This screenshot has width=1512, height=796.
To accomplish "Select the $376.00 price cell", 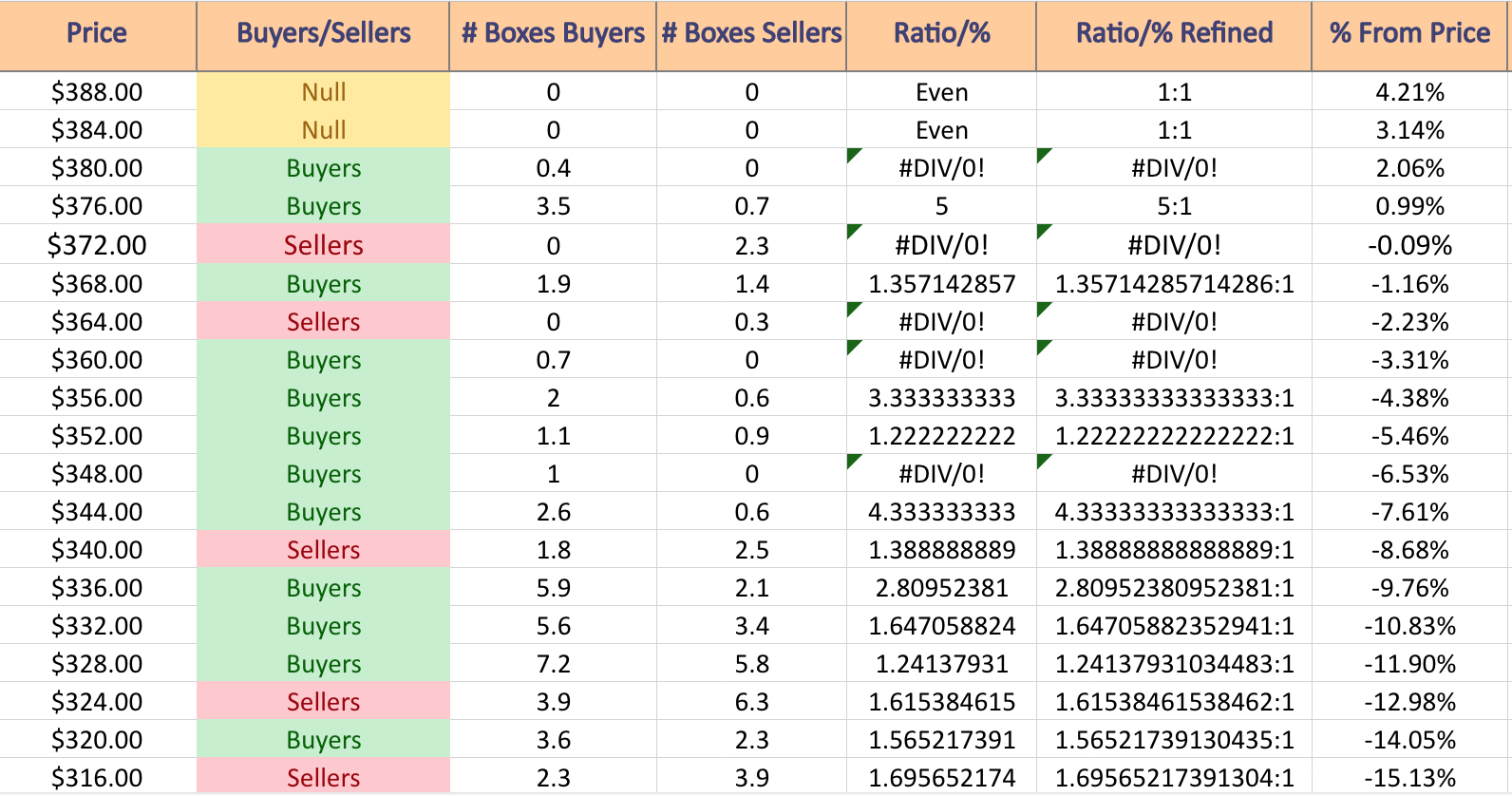I will click(x=97, y=206).
